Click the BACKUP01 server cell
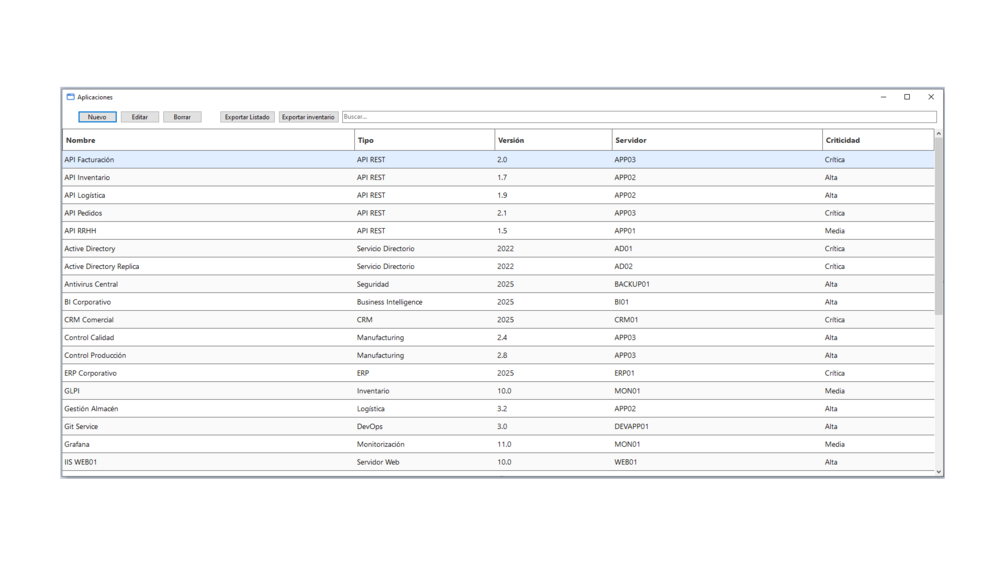This screenshot has height=565, width=1005. (x=632, y=284)
